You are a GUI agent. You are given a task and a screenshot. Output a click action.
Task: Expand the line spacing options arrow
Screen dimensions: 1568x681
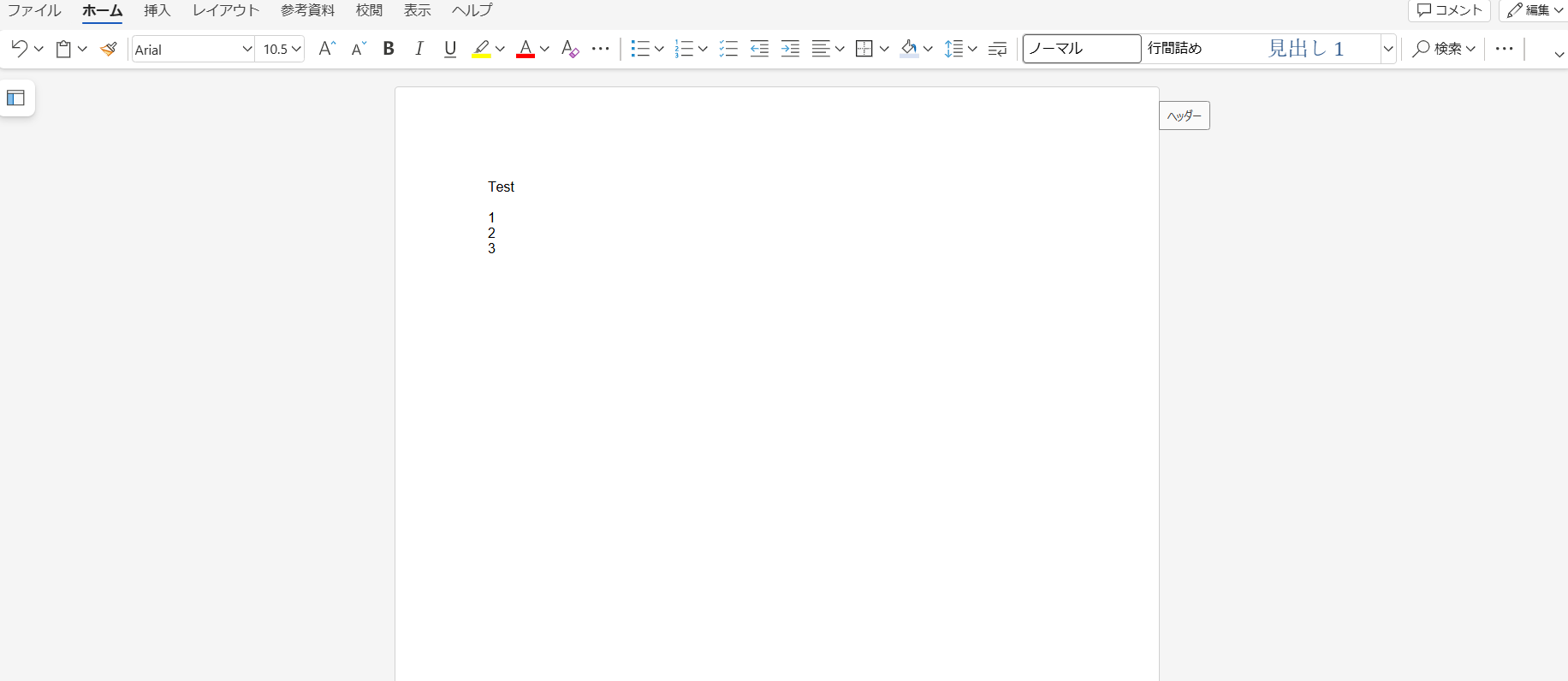(972, 49)
